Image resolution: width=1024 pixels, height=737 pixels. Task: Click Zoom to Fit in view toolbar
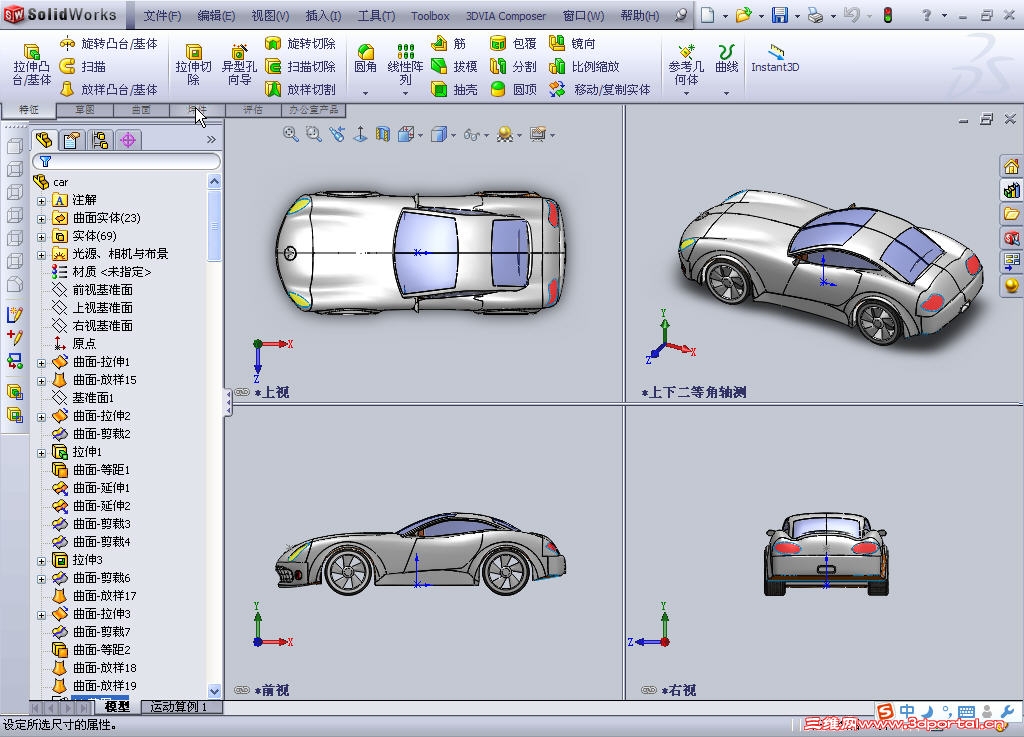click(291, 134)
